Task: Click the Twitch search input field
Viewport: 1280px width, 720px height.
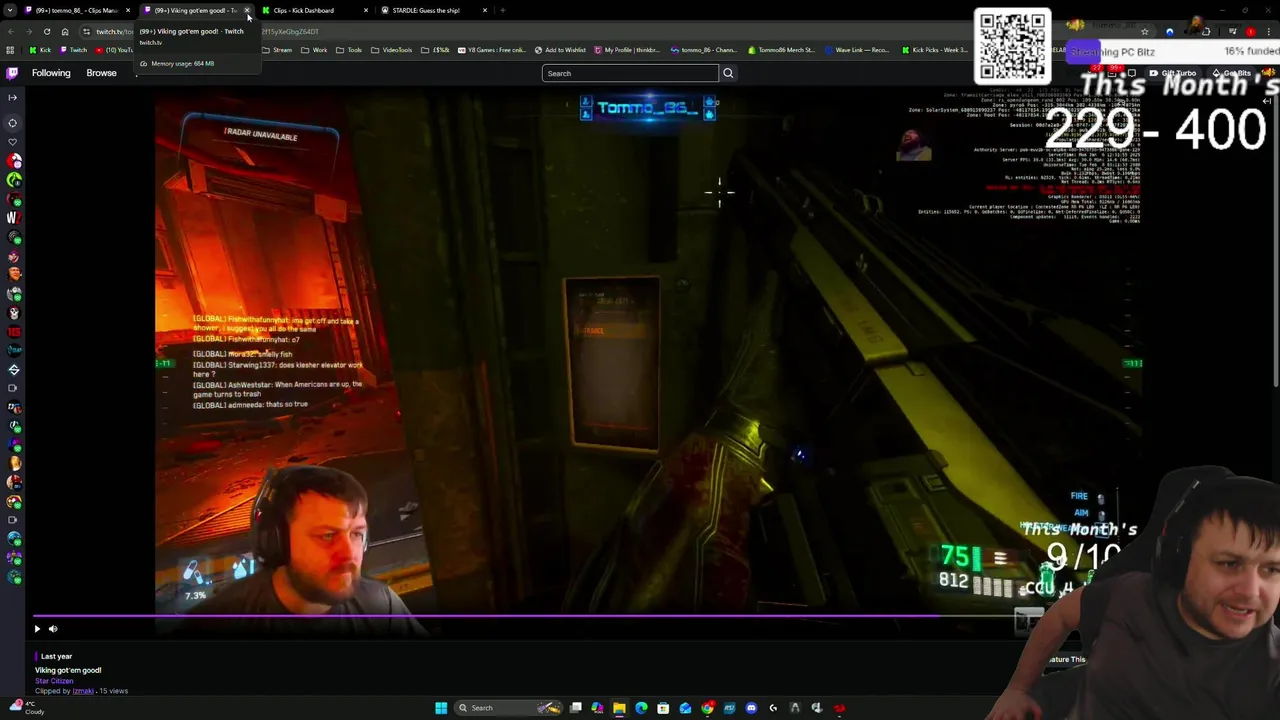Action: [x=630, y=73]
